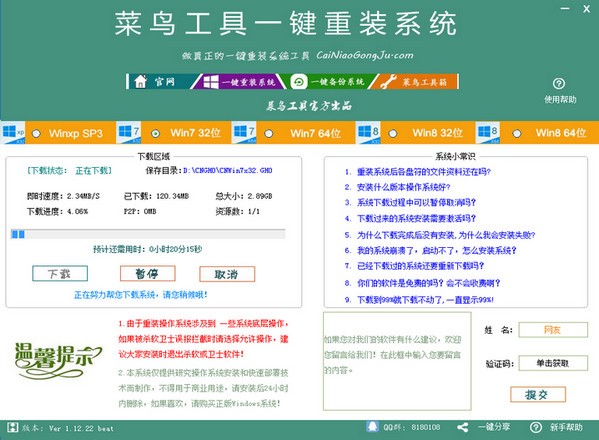Select the Win7 64位 radio button

[x=269, y=134]
